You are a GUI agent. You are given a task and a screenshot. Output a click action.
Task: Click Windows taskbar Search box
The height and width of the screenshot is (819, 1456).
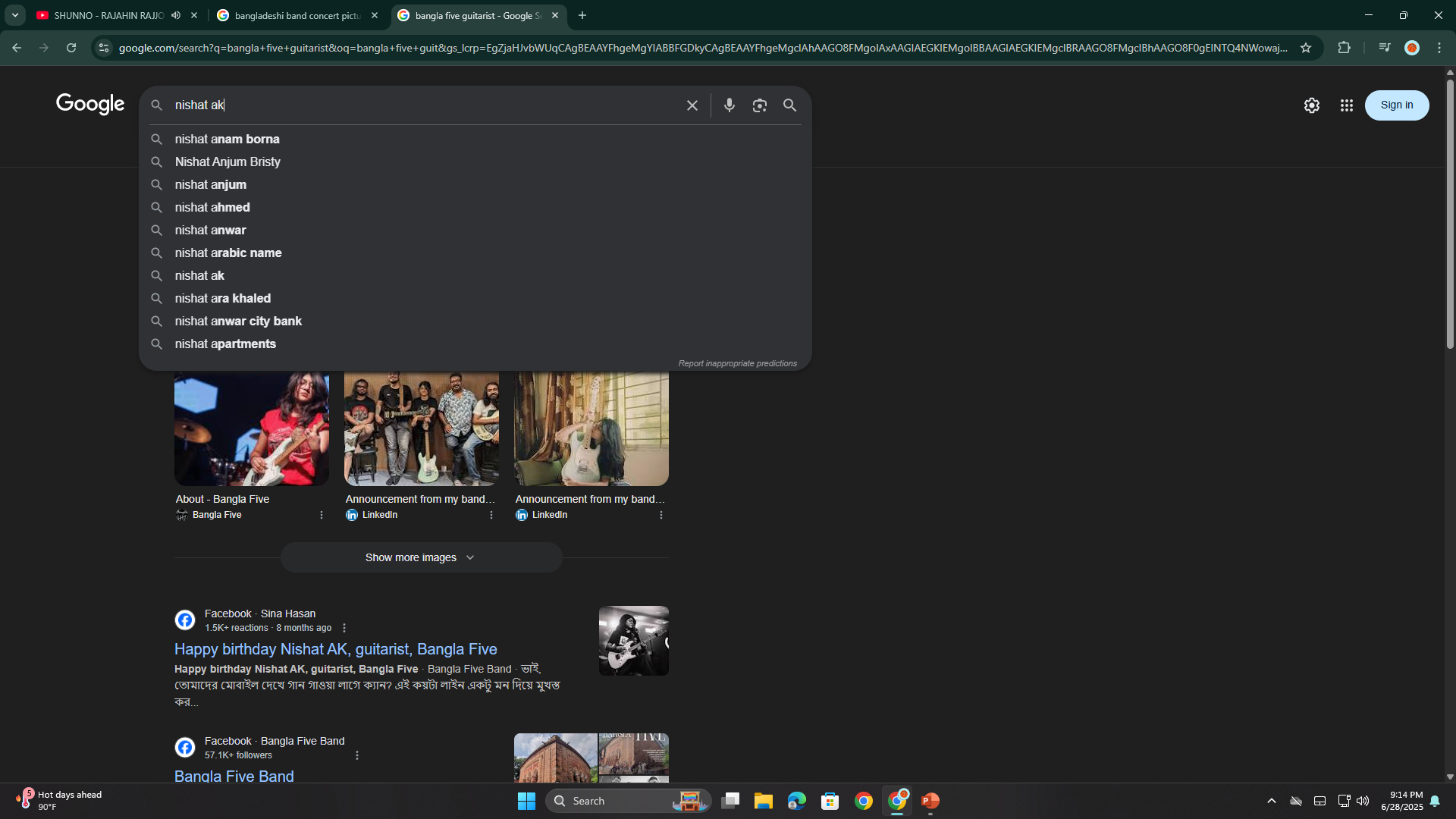(x=628, y=801)
